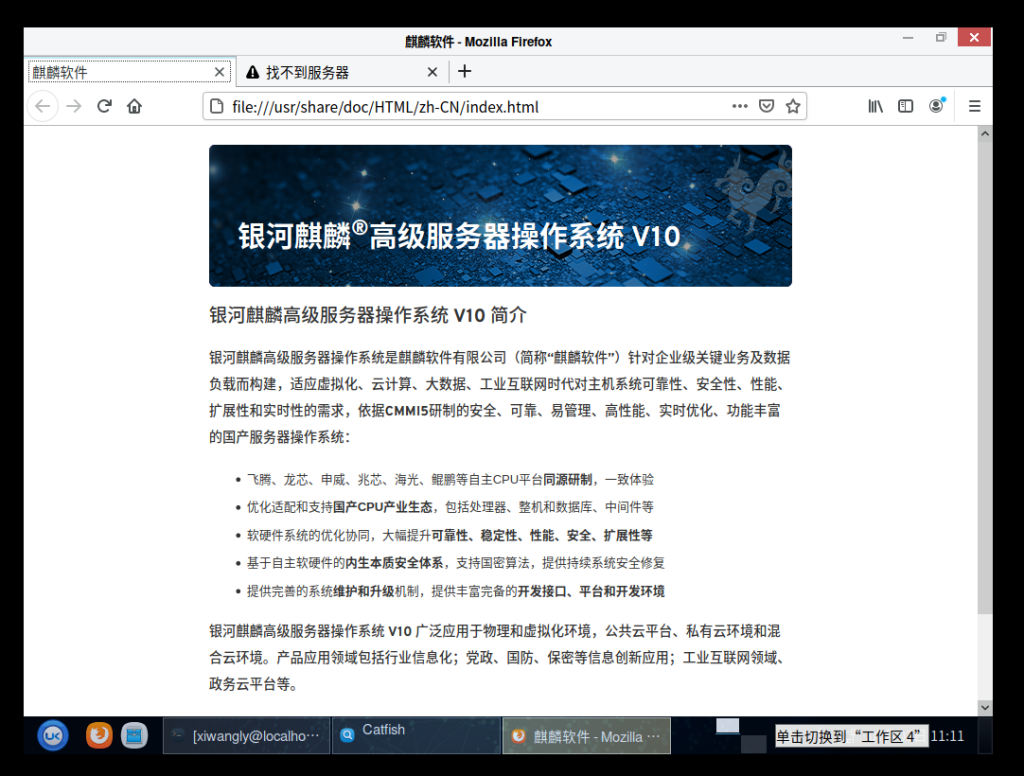Open the Library view history icon
Screen dimensions: 1024x776
tap(875, 106)
